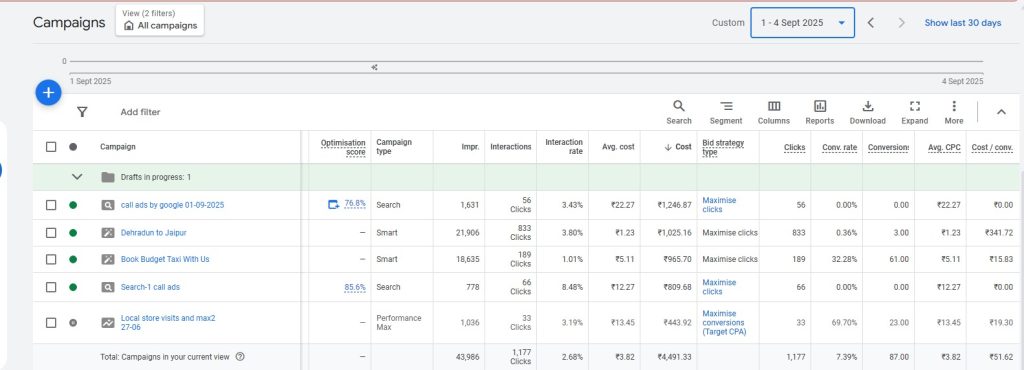The width and height of the screenshot is (1024, 370).
Task: Expand the table to full screen
Action: (914, 112)
